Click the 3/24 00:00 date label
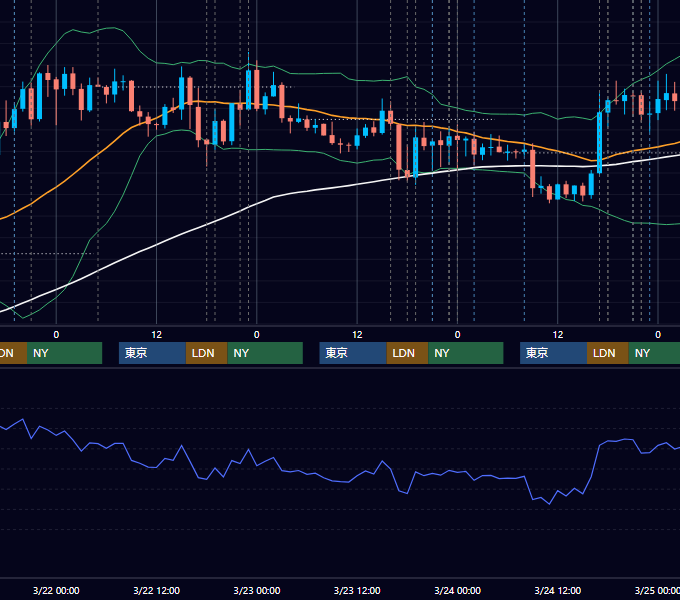Image resolution: width=680 pixels, height=600 pixels. point(457,590)
